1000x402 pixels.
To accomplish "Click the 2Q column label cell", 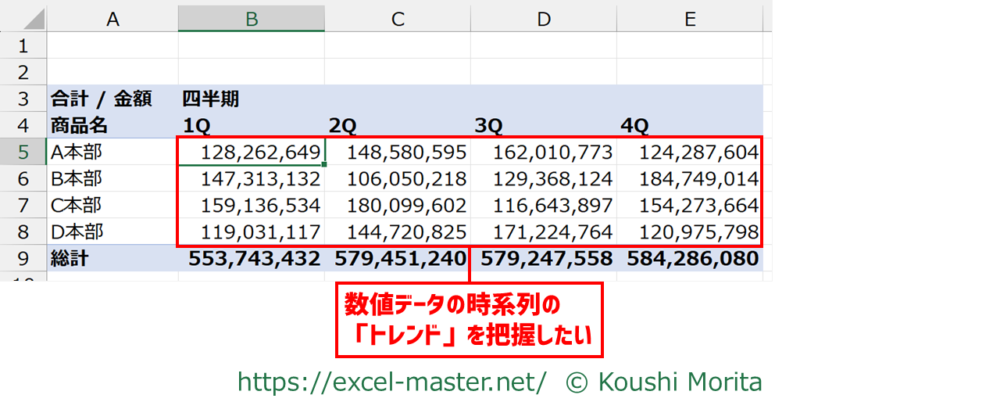I will pyautogui.click(x=397, y=125).
